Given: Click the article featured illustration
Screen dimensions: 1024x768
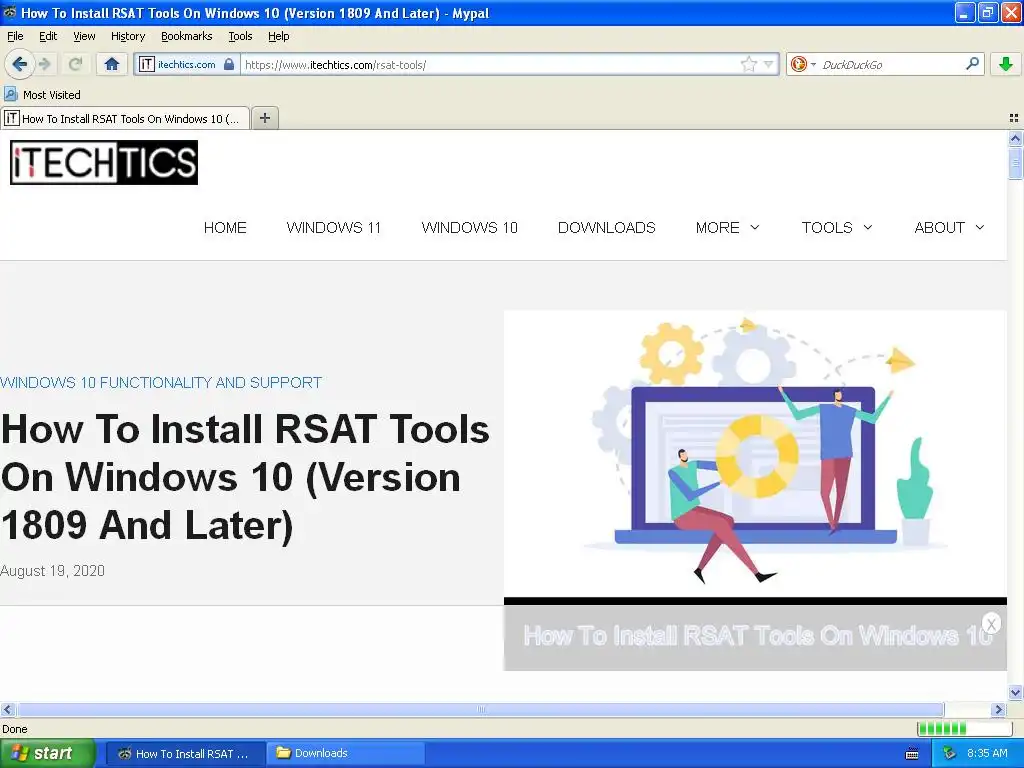Looking at the screenshot, I should click(x=755, y=453).
